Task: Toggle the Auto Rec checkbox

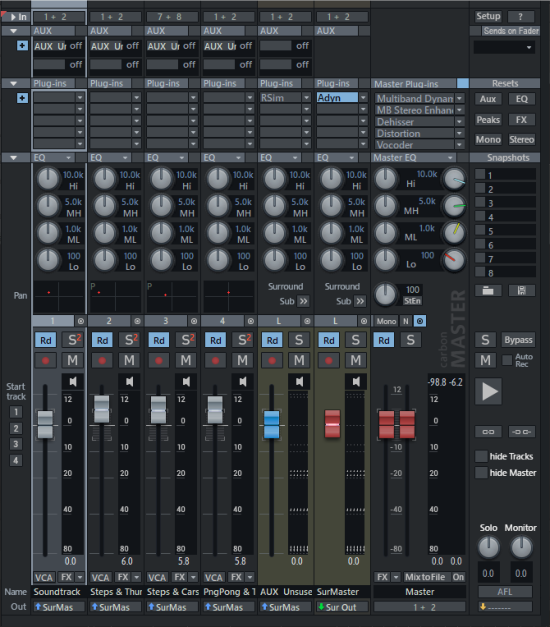Action: coord(507,360)
